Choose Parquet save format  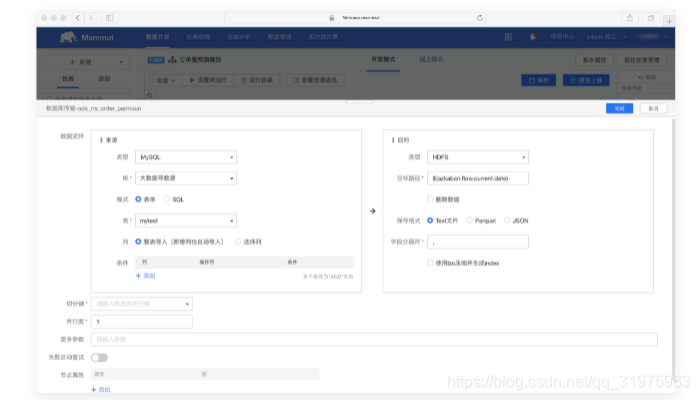pyautogui.click(x=470, y=221)
